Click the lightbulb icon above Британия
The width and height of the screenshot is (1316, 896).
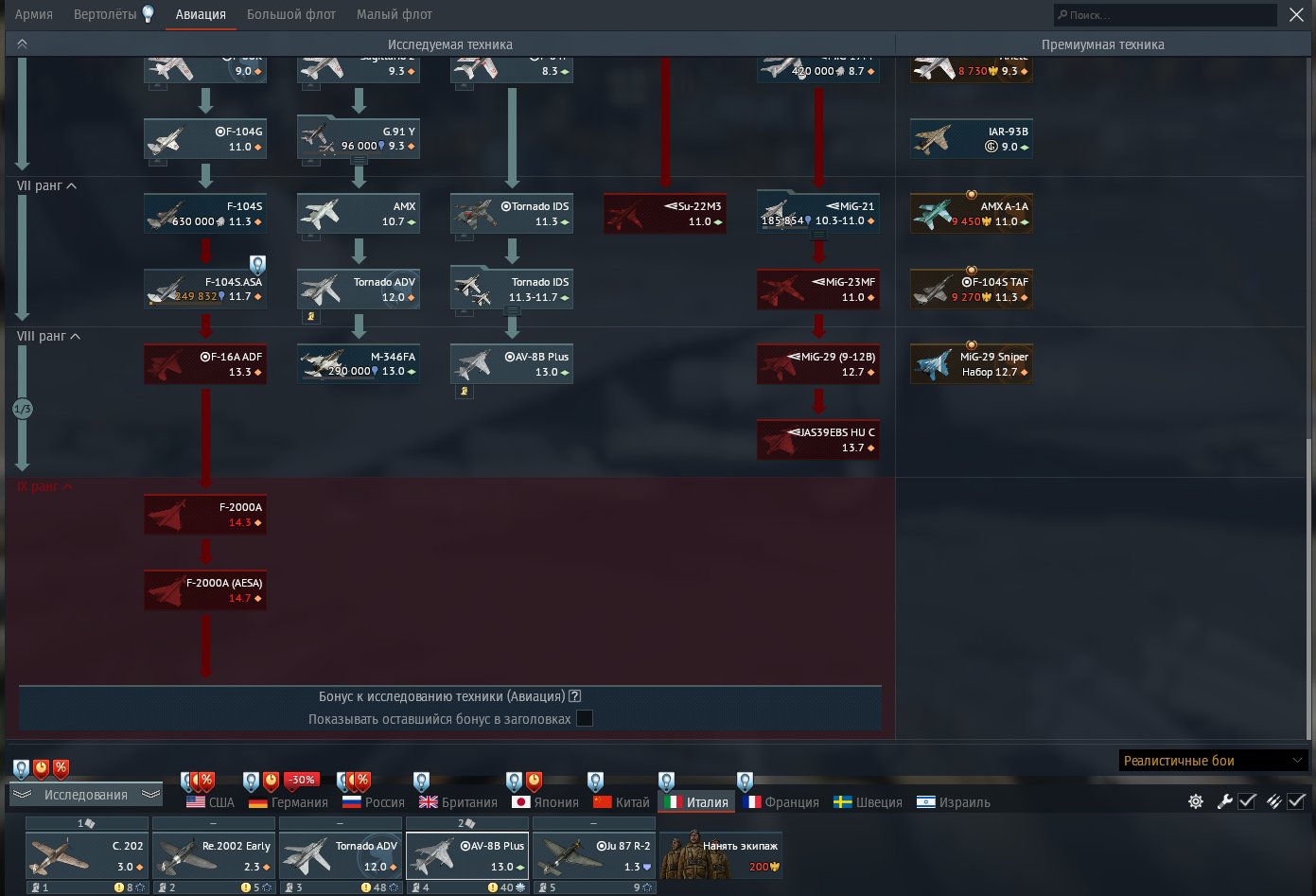coord(421,782)
